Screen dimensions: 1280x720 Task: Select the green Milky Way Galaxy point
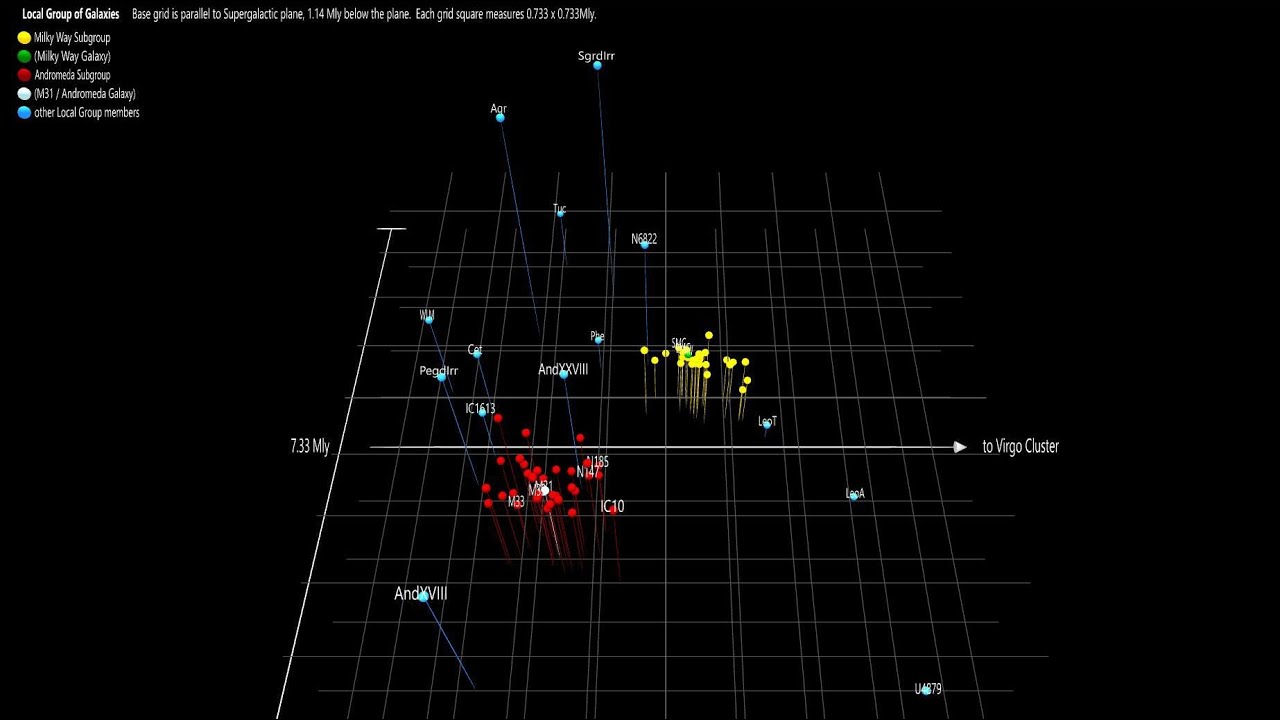point(688,353)
